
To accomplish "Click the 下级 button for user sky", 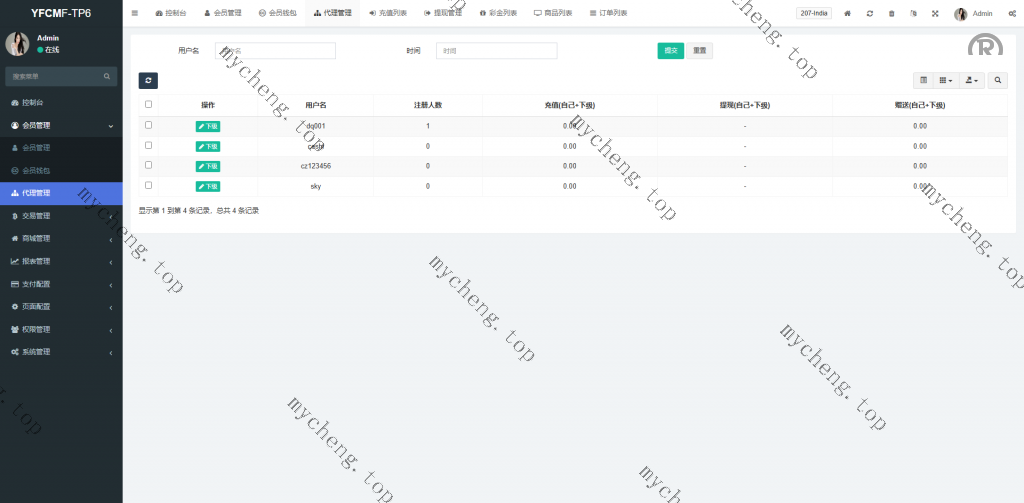I will 208,186.
